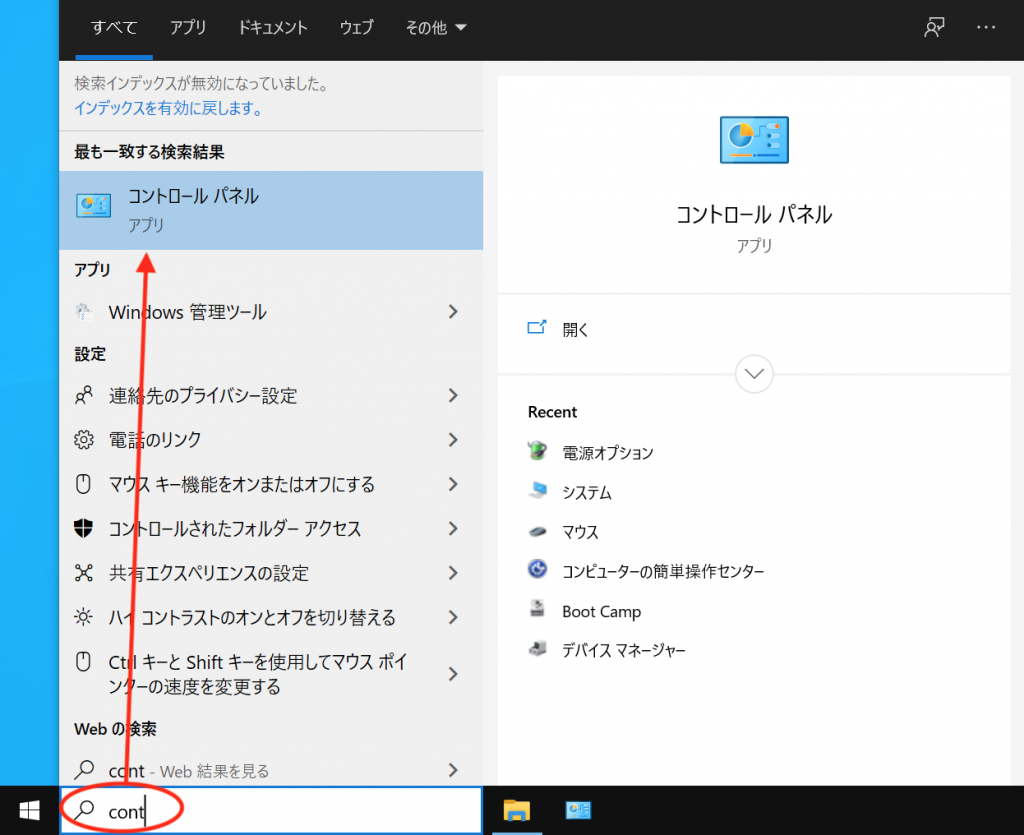Open the three-dots options menu

(985, 27)
